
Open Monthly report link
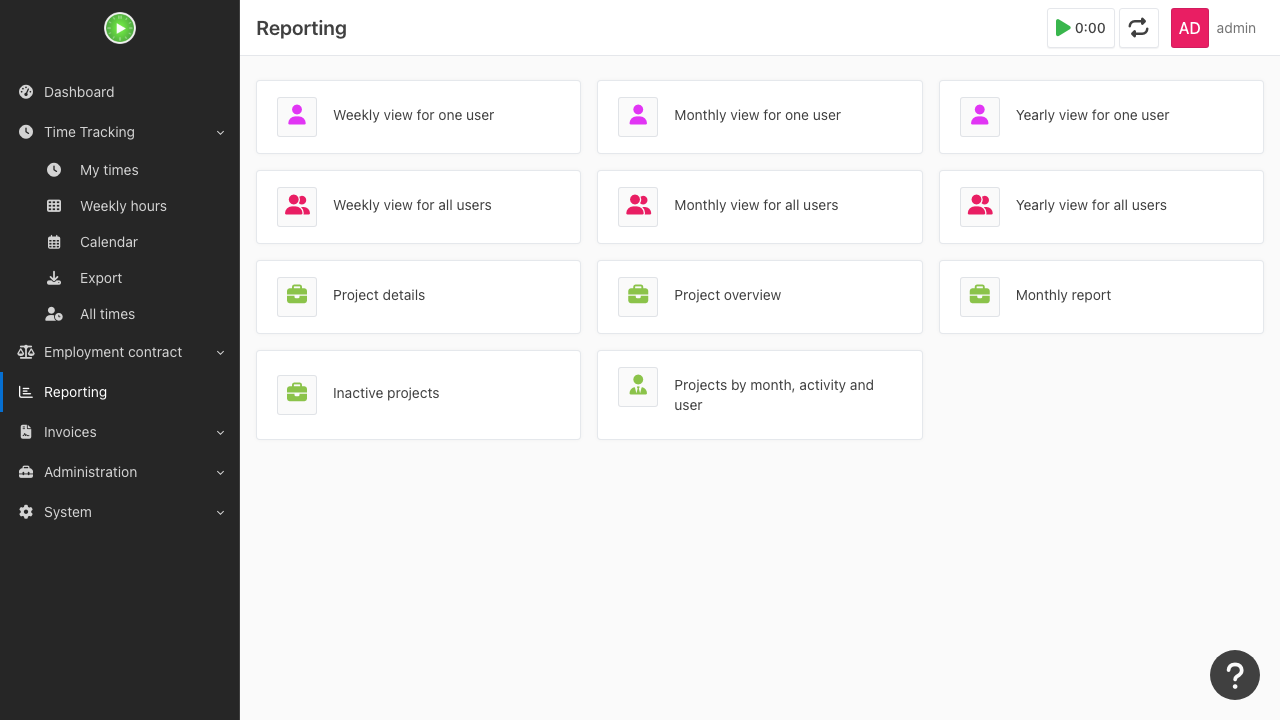pyautogui.click(x=1101, y=297)
